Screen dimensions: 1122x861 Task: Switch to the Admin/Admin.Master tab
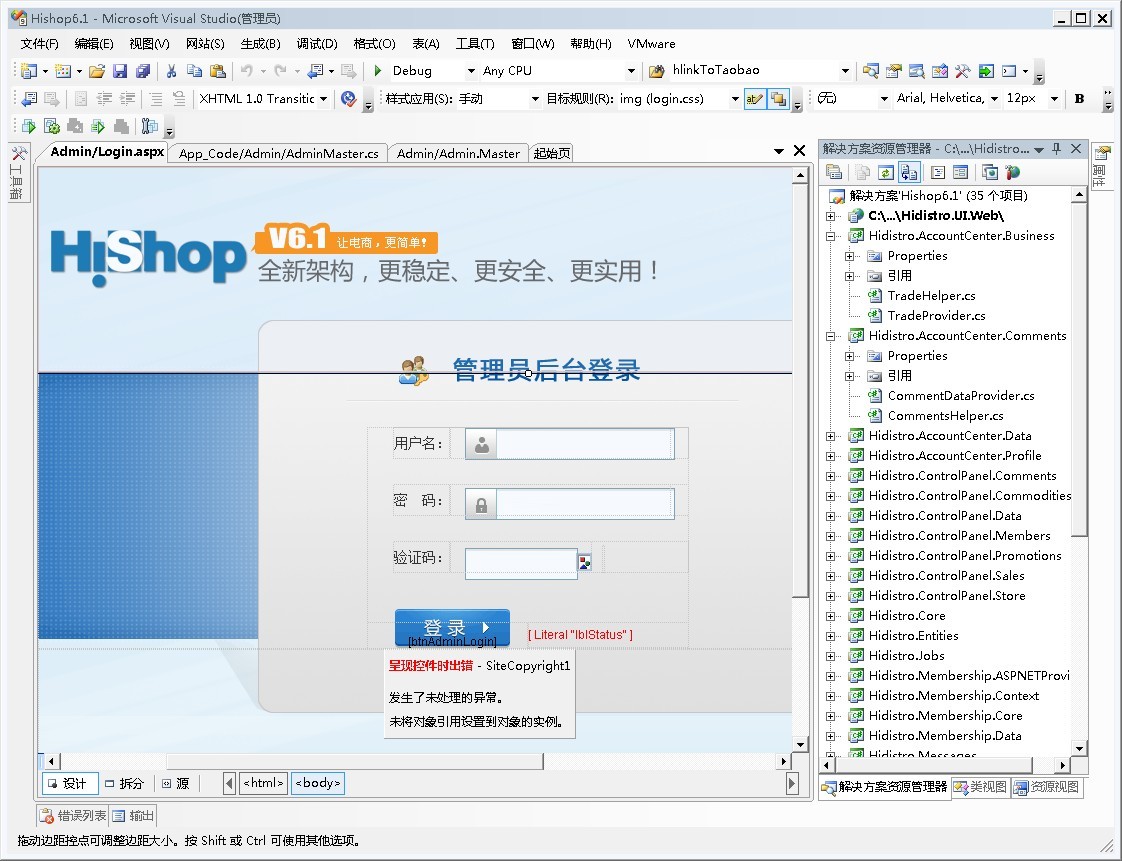click(458, 153)
